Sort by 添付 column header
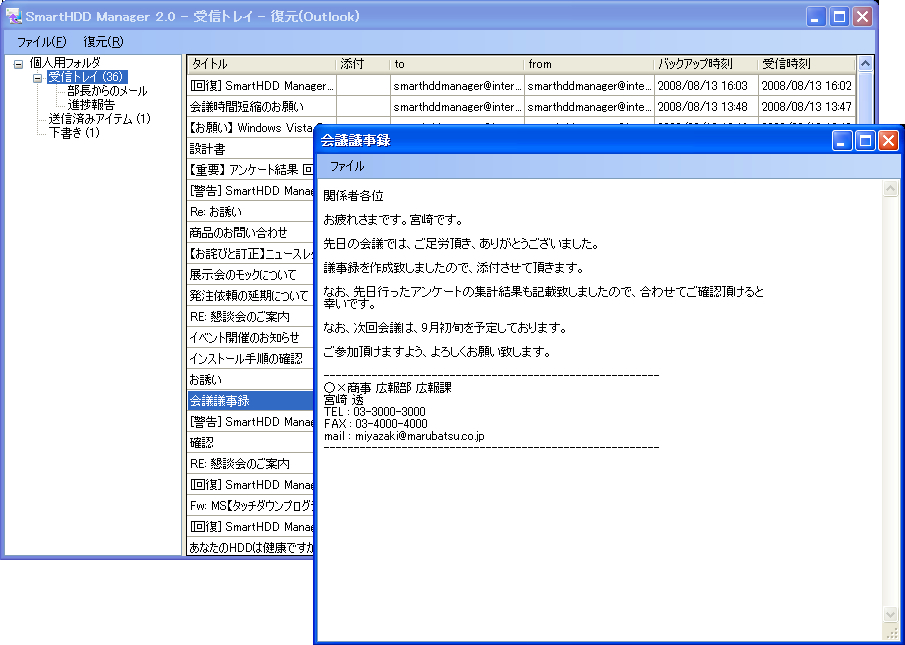The image size is (905, 645). point(363,64)
